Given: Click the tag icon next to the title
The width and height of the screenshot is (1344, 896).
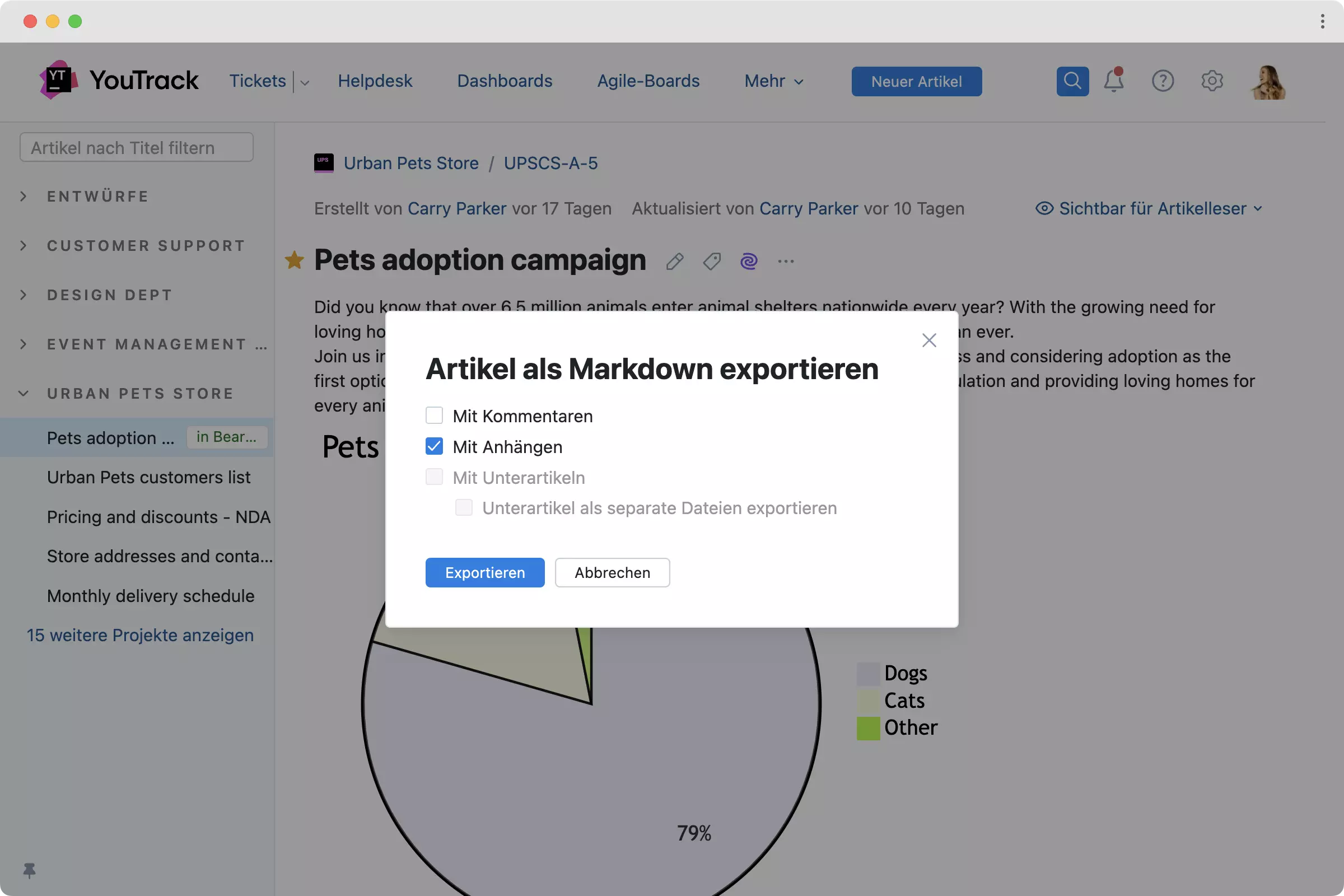Looking at the screenshot, I should [712, 262].
